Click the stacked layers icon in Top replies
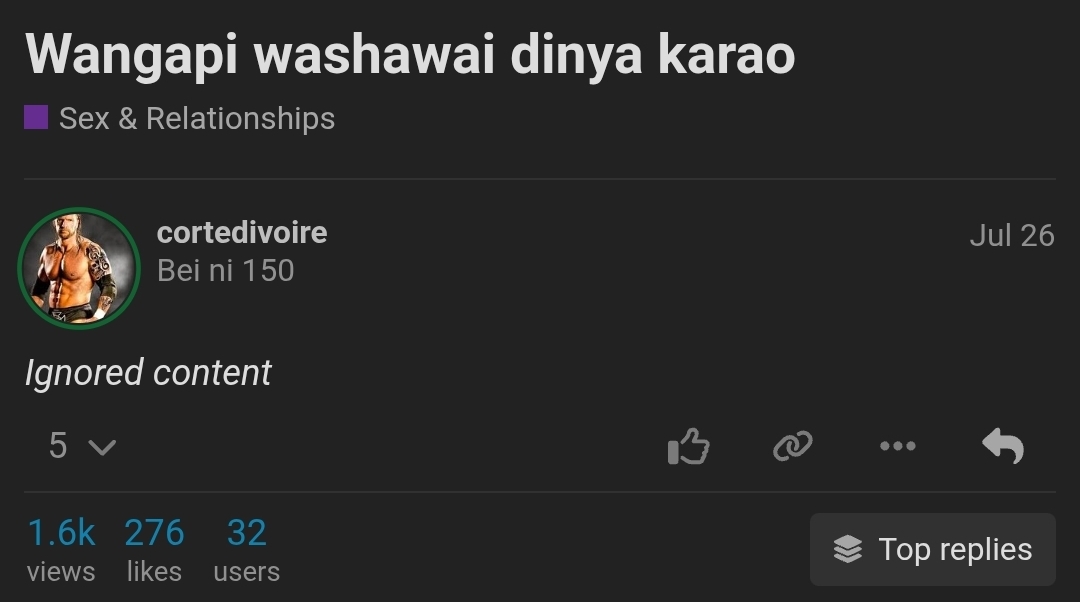The height and width of the screenshot is (602, 1080). 847,549
